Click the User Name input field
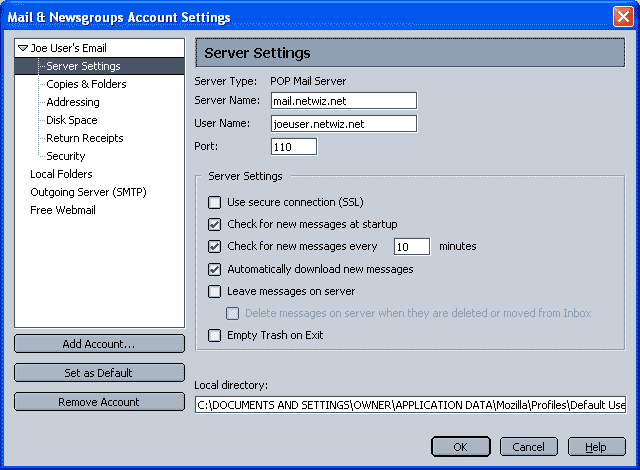The image size is (640, 470). pyautogui.click(x=344, y=124)
